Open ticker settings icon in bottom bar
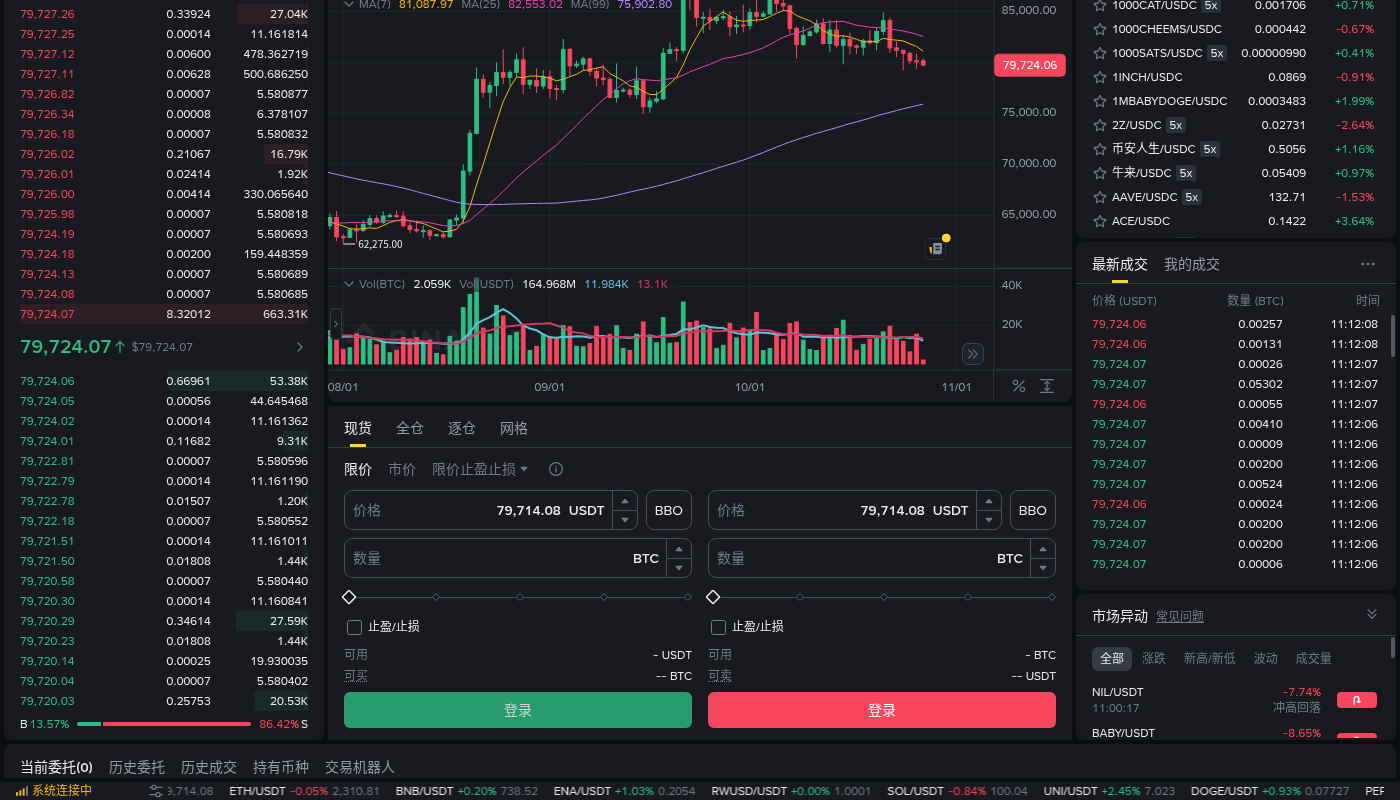Image resolution: width=1400 pixels, height=800 pixels. click(x=156, y=791)
